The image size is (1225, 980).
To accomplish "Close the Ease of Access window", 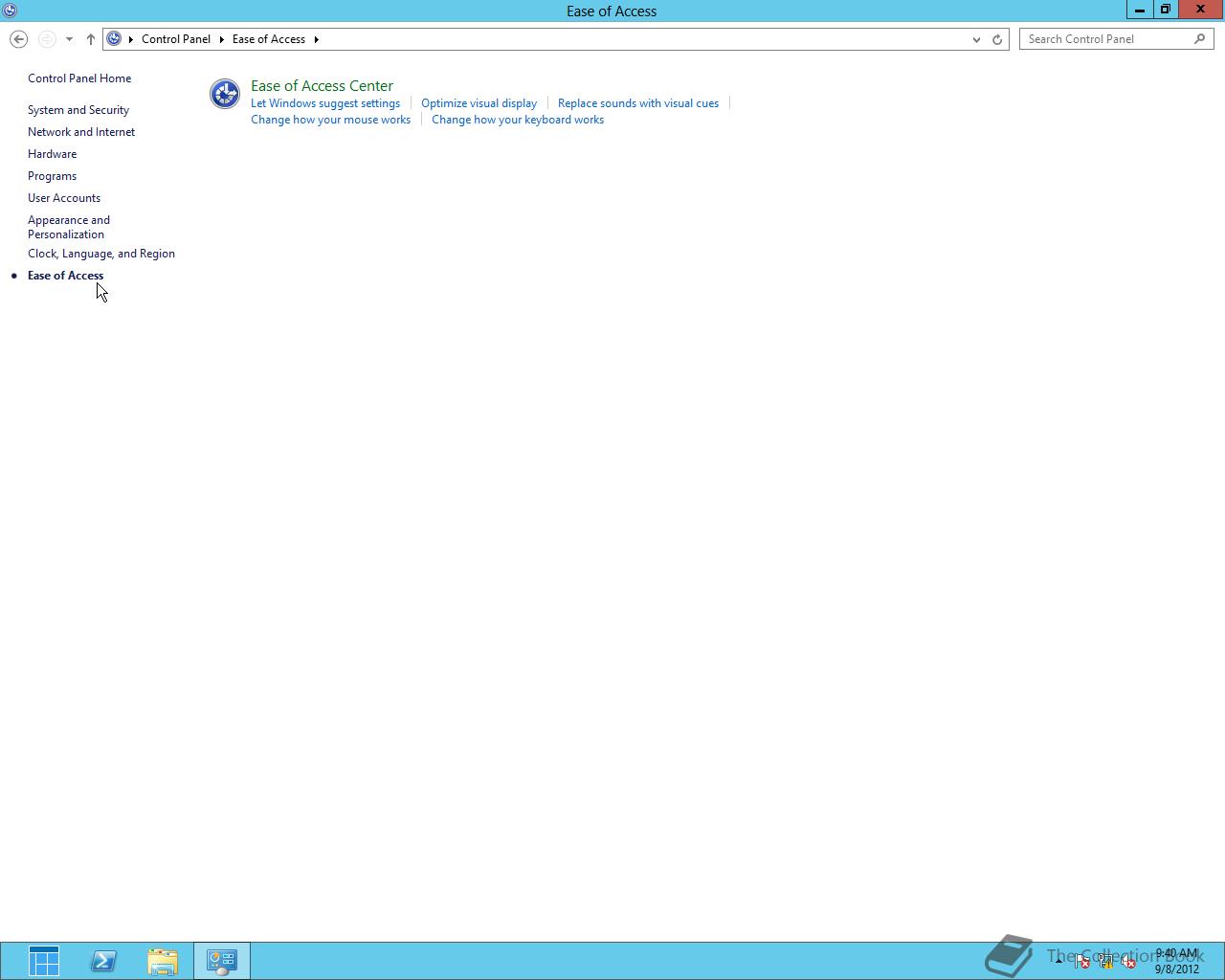I will tap(1200, 10).
